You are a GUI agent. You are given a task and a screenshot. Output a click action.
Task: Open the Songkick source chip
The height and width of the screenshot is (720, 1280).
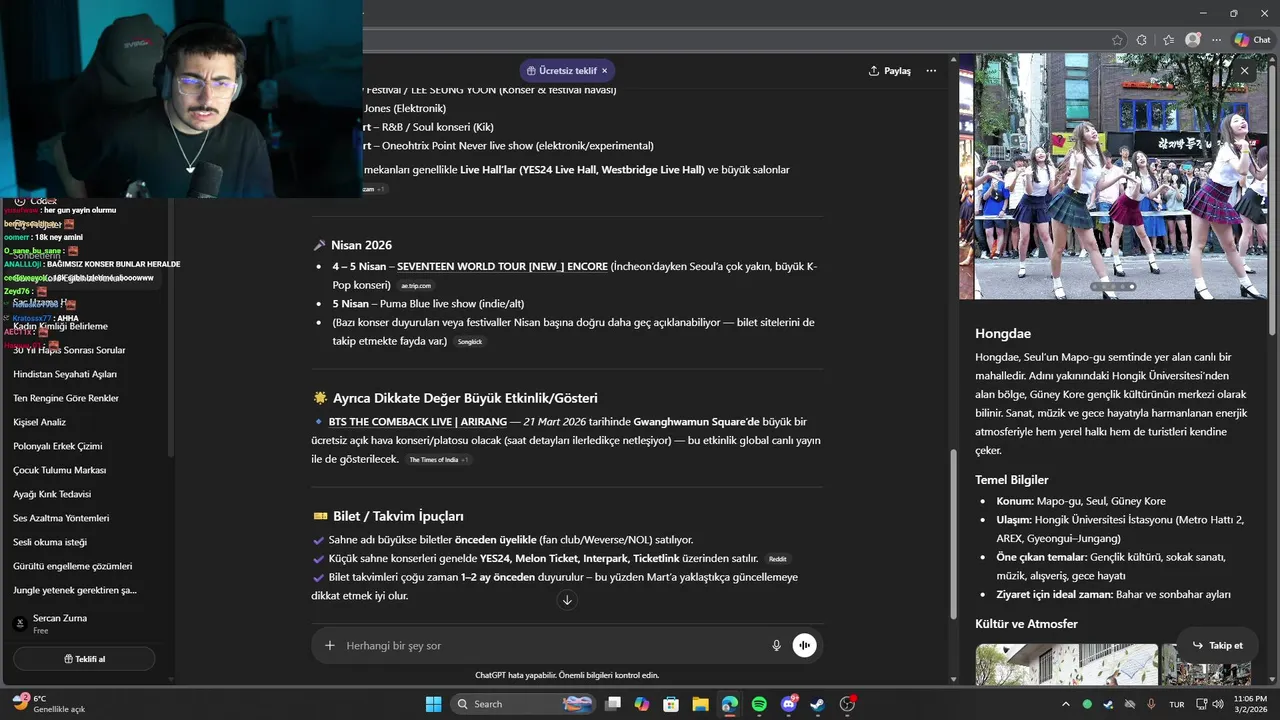click(470, 342)
